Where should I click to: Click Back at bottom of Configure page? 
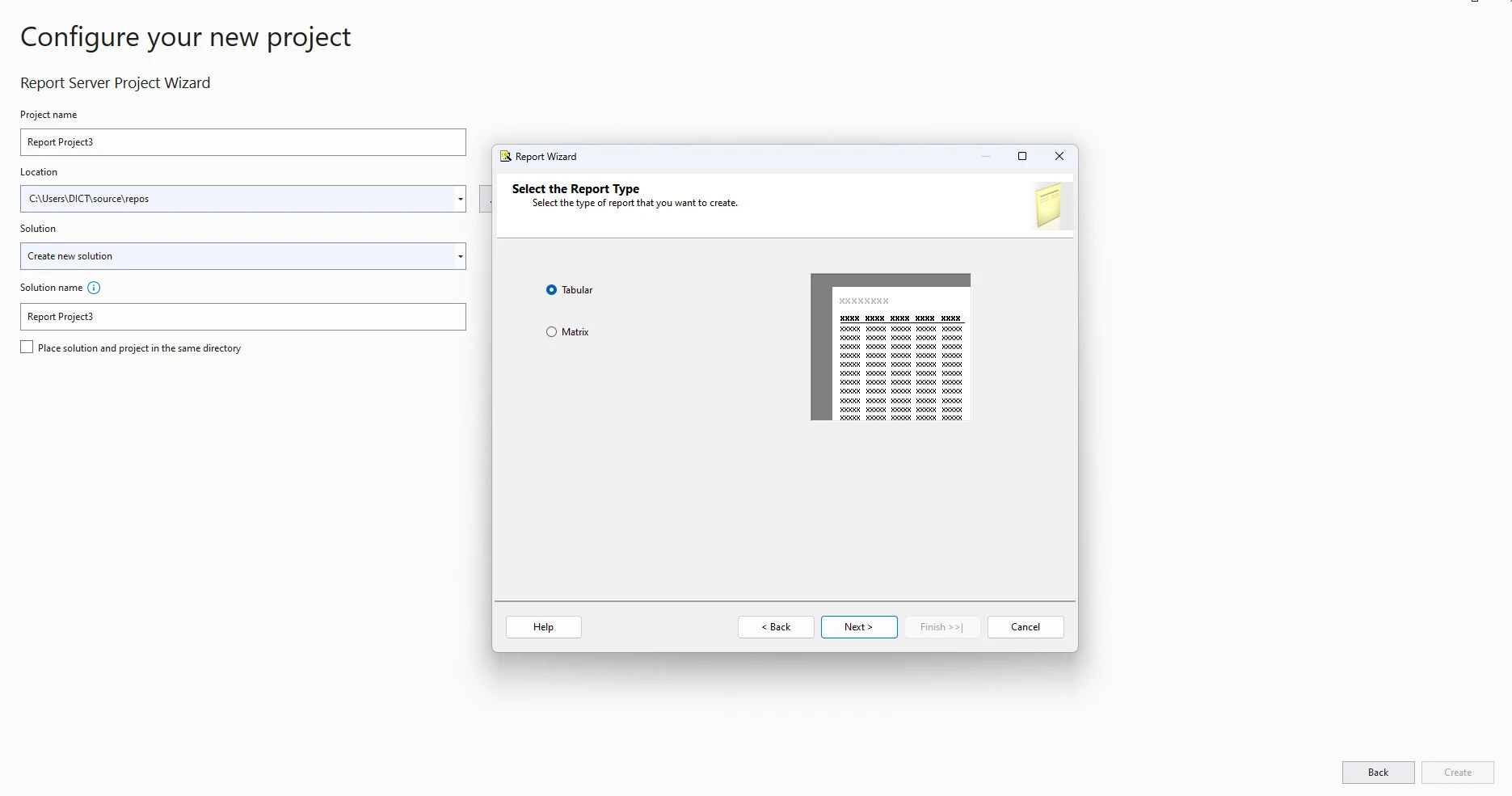[x=1377, y=773]
